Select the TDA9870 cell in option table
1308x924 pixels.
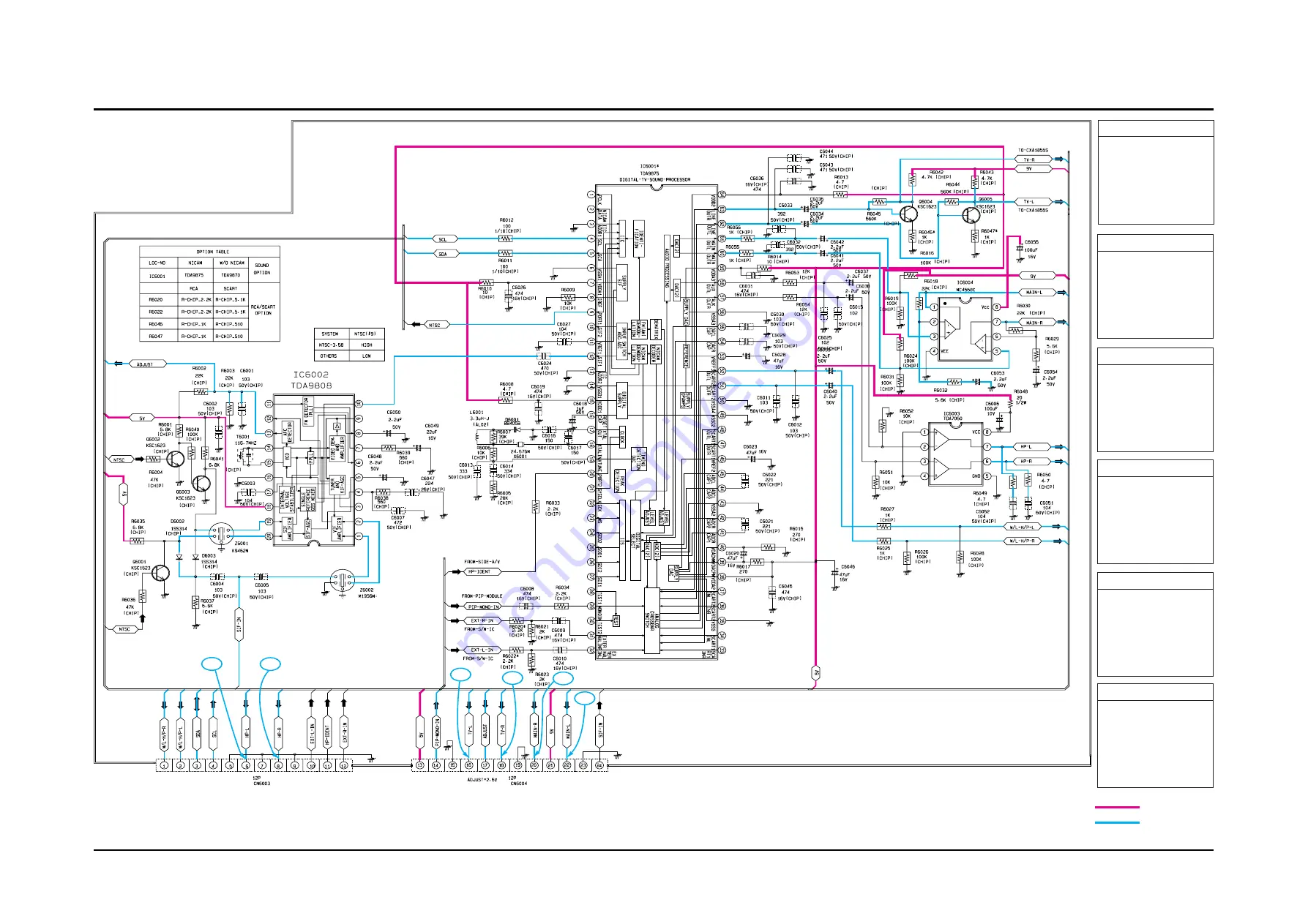(231, 276)
